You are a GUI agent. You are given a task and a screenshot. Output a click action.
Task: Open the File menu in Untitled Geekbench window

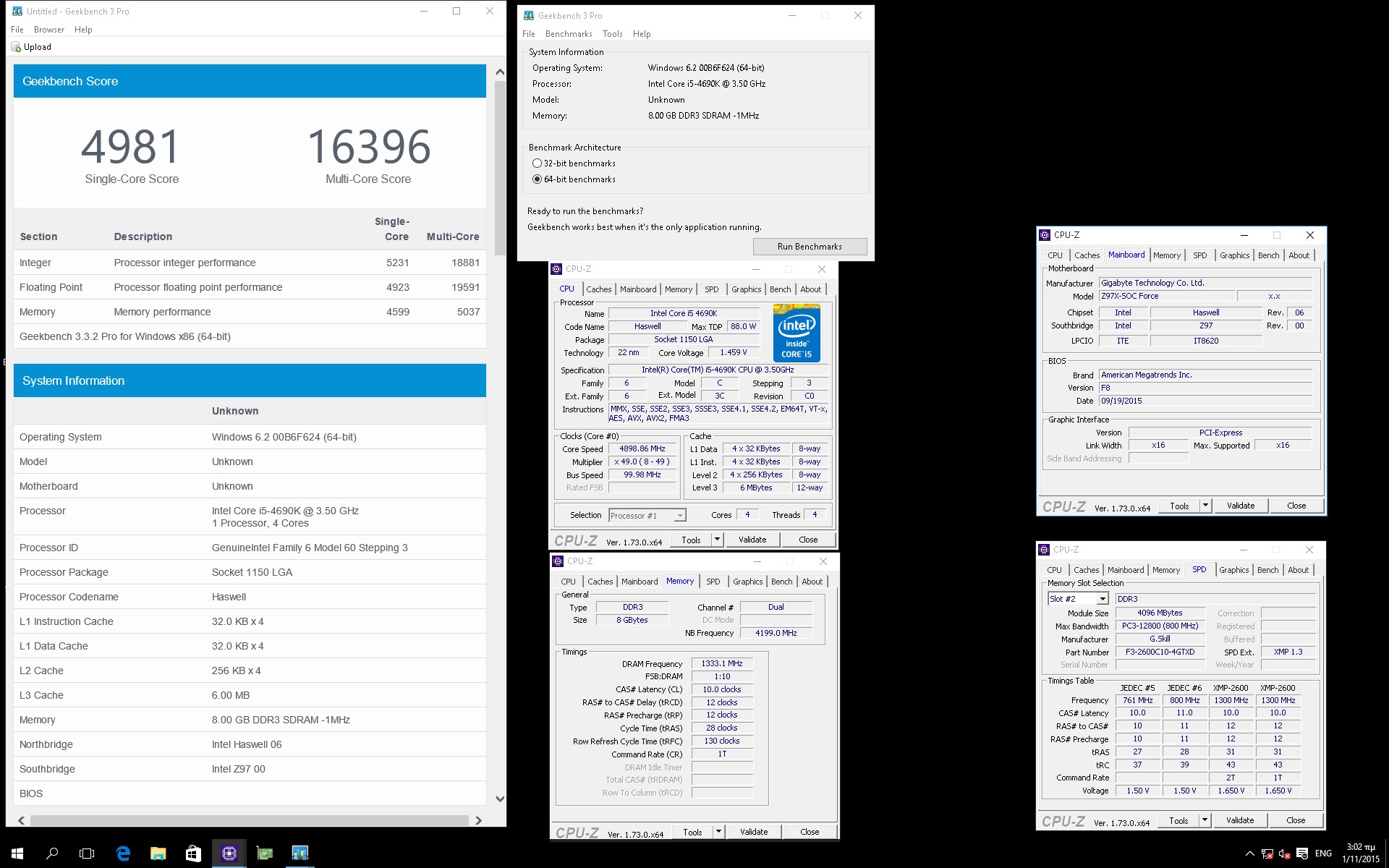click(17, 30)
